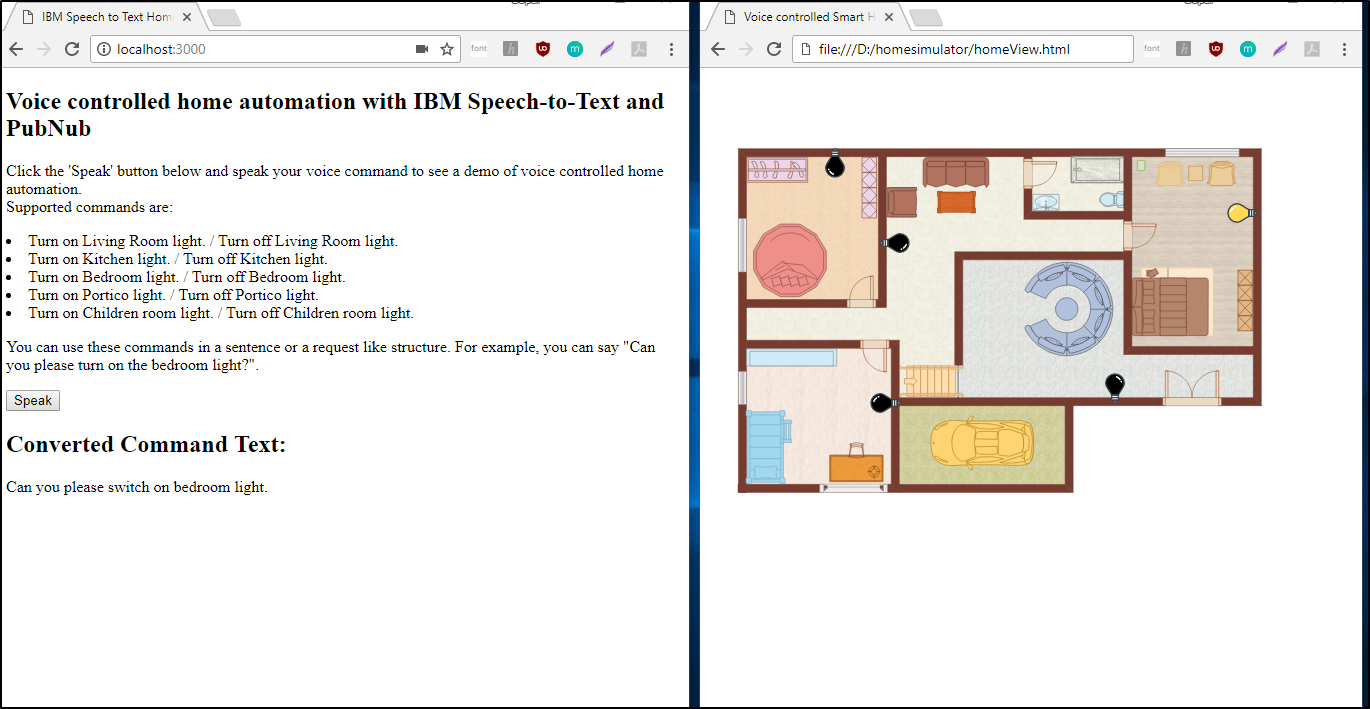Click the localhost:3000 address bar
1370x709 pixels.
pos(275,49)
